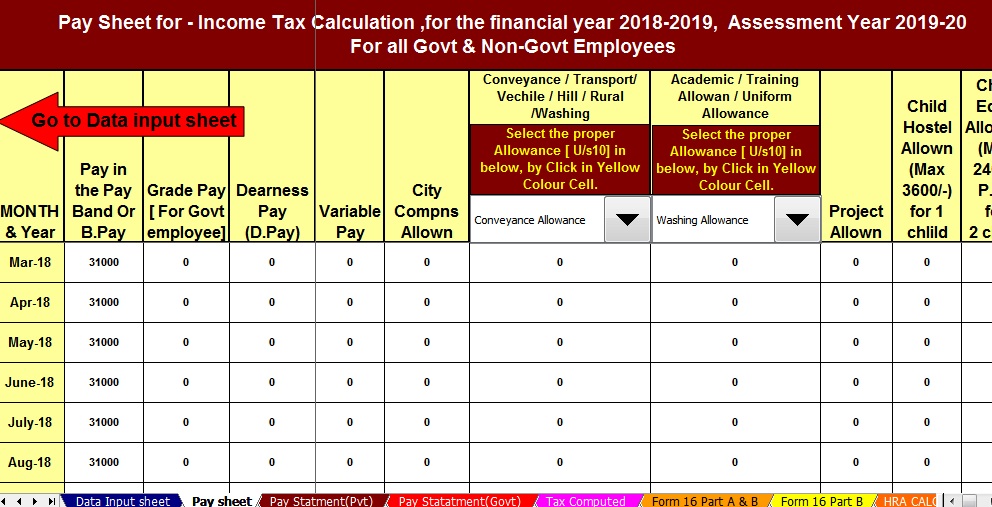Click the red Go to Data input sheet arrow
This screenshot has width=992, height=507.
121,121
